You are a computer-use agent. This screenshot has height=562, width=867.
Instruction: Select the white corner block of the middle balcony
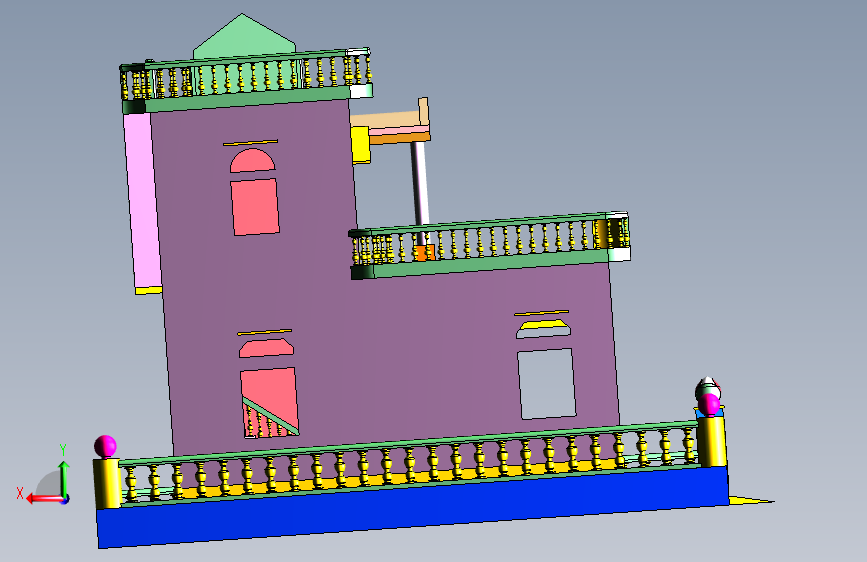(x=619, y=254)
